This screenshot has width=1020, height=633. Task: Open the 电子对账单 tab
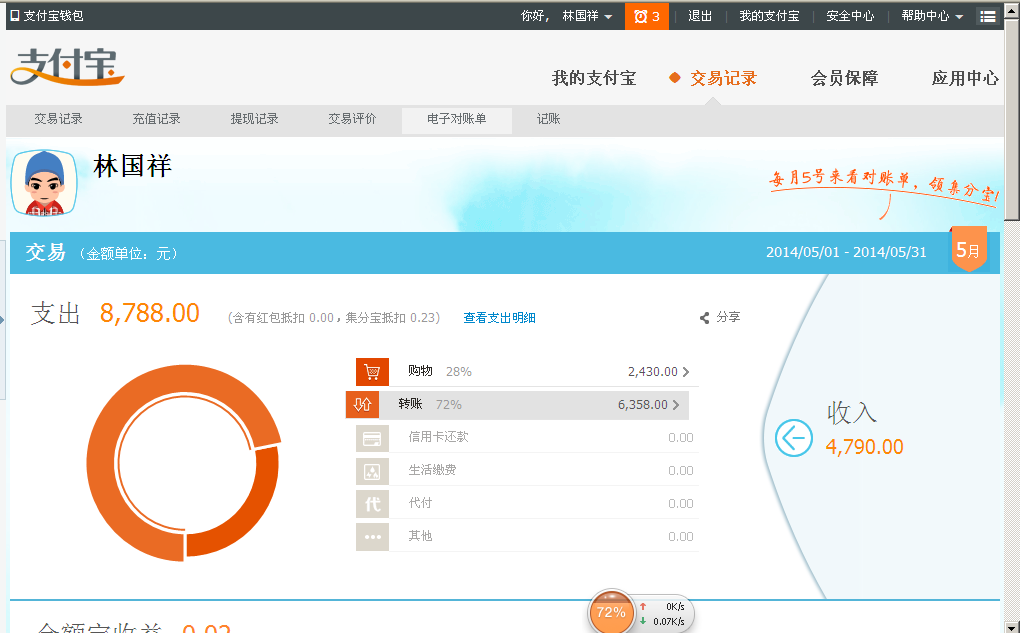click(456, 120)
